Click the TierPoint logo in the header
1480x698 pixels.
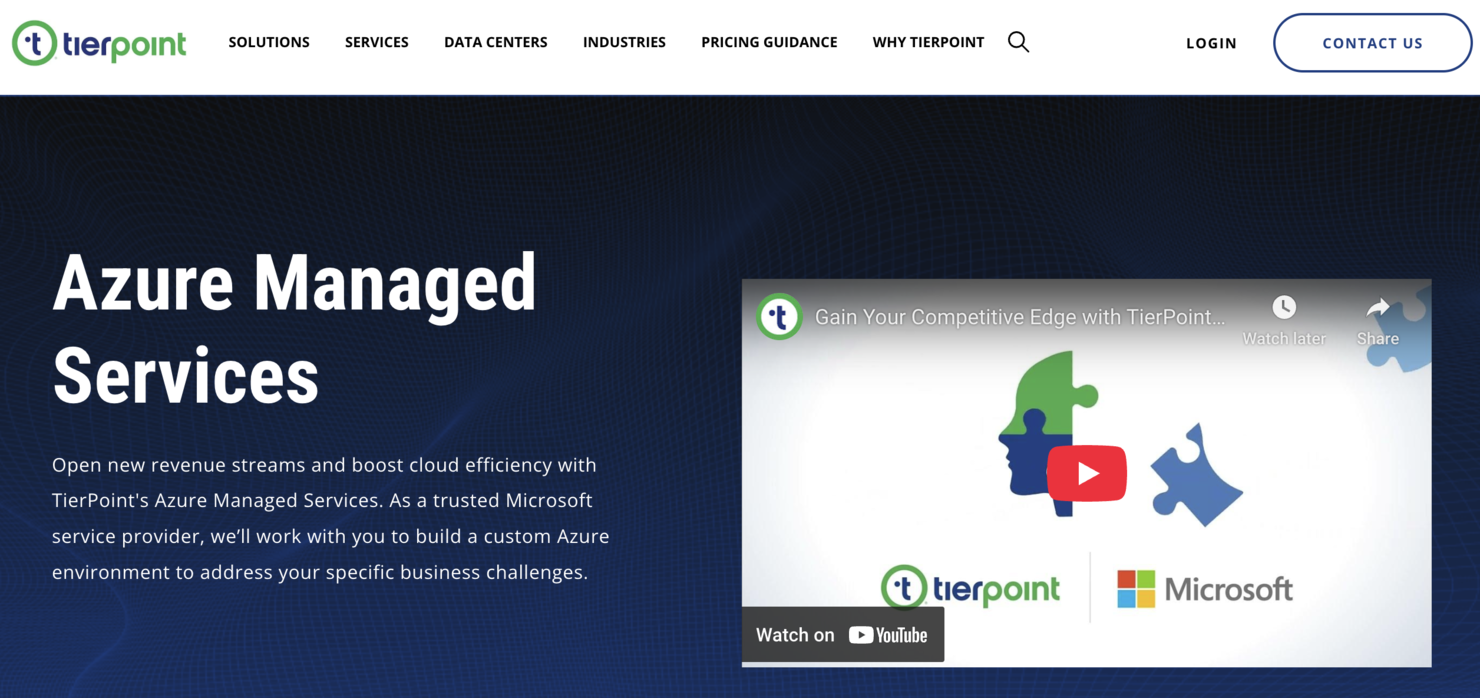(x=98, y=42)
